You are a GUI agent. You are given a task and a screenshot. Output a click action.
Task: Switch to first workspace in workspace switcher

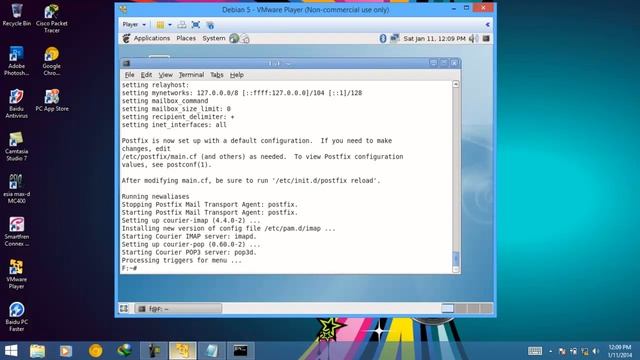(447, 308)
